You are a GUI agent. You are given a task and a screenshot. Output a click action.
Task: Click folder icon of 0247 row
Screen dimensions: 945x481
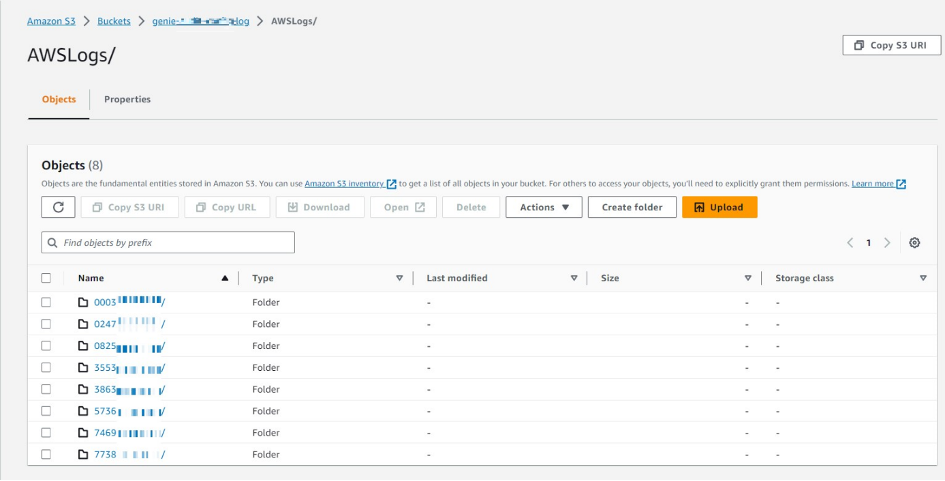[83, 324]
